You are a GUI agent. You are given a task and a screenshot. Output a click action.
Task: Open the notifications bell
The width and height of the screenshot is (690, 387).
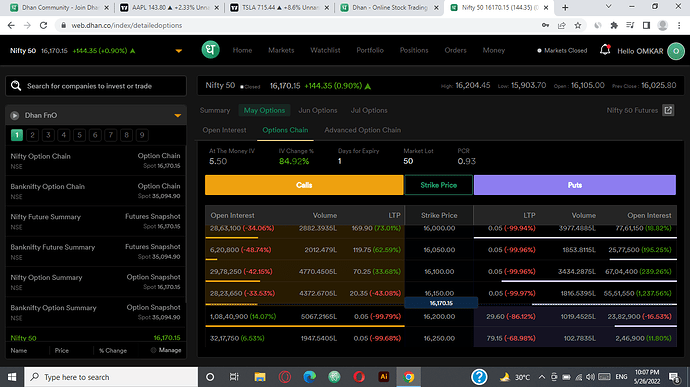coord(605,50)
